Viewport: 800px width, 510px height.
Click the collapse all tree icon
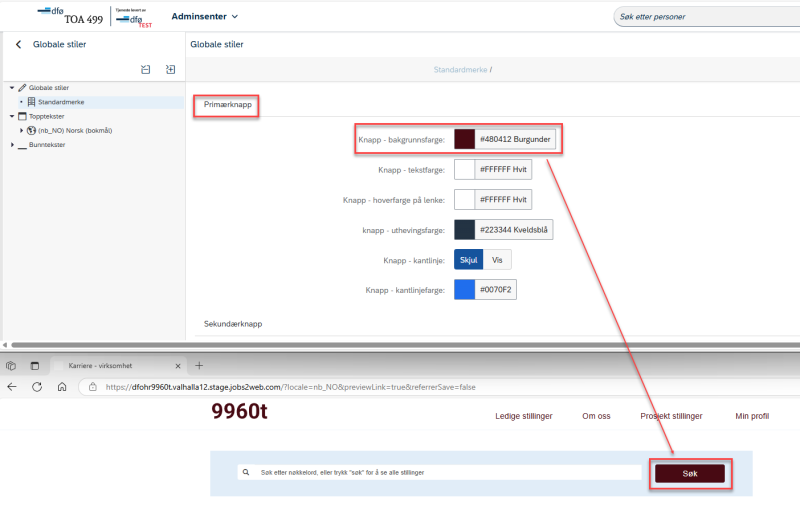click(x=145, y=69)
